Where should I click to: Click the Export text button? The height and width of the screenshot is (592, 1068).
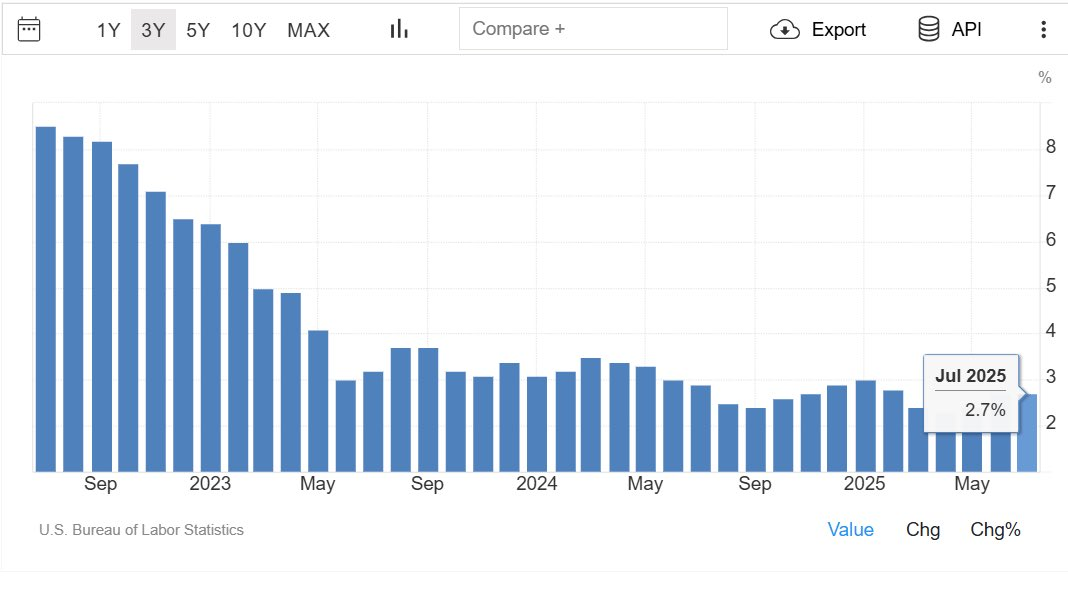click(x=838, y=30)
